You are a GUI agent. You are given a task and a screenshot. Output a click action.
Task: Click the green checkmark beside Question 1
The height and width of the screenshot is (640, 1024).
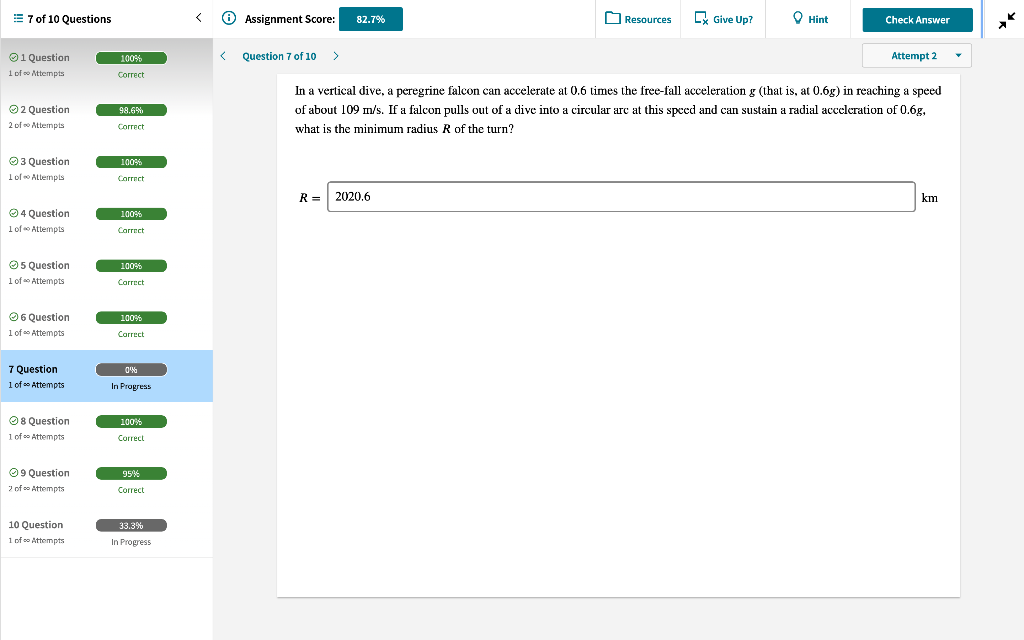tap(12, 57)
